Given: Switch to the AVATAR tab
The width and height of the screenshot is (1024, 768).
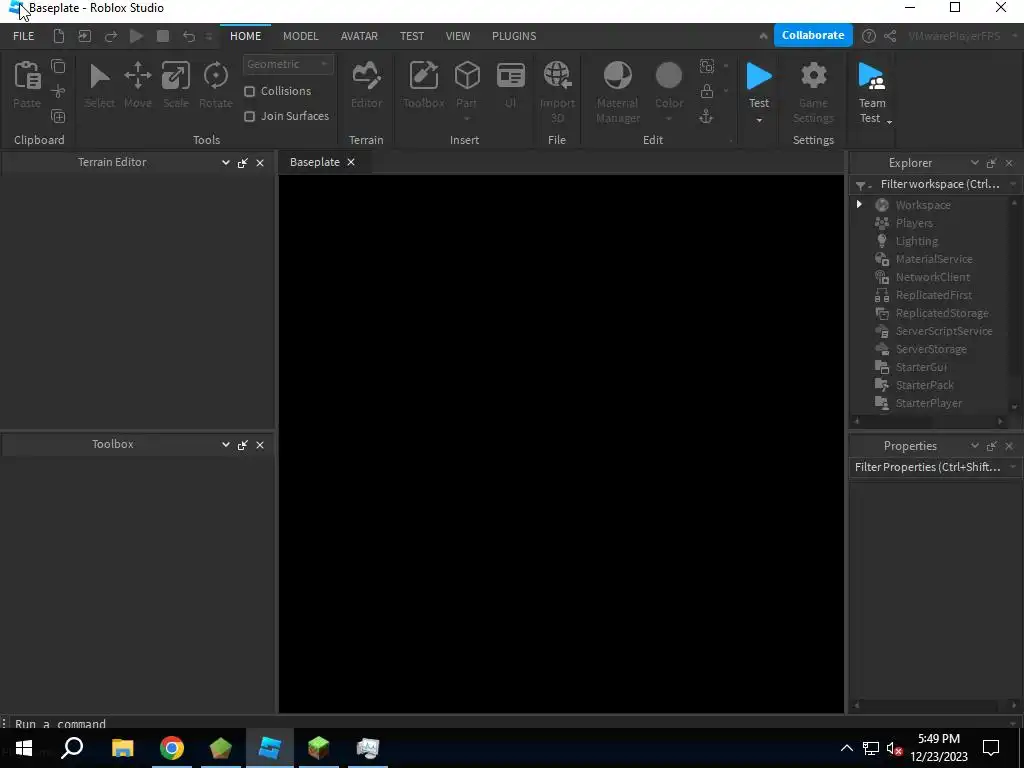Looking at the screenshot, I should pyautogui.click(x=359, y=36).
